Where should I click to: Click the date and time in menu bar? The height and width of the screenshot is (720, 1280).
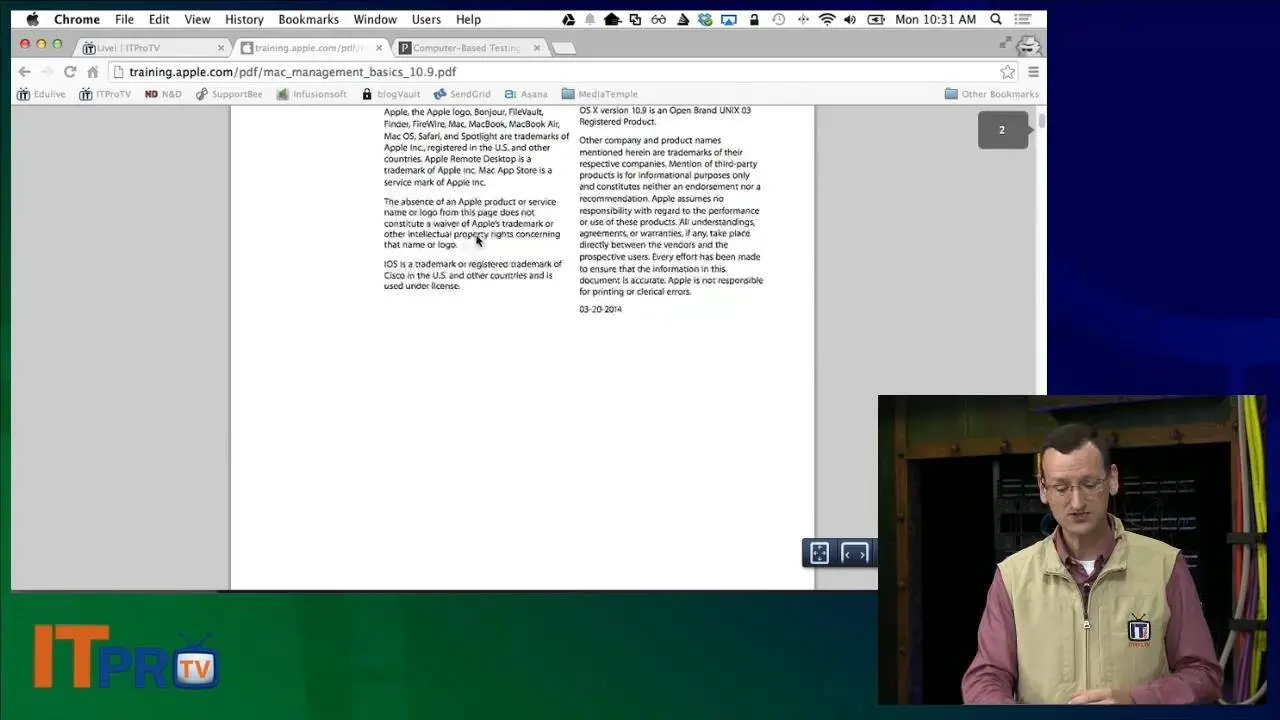coord(935,19)
